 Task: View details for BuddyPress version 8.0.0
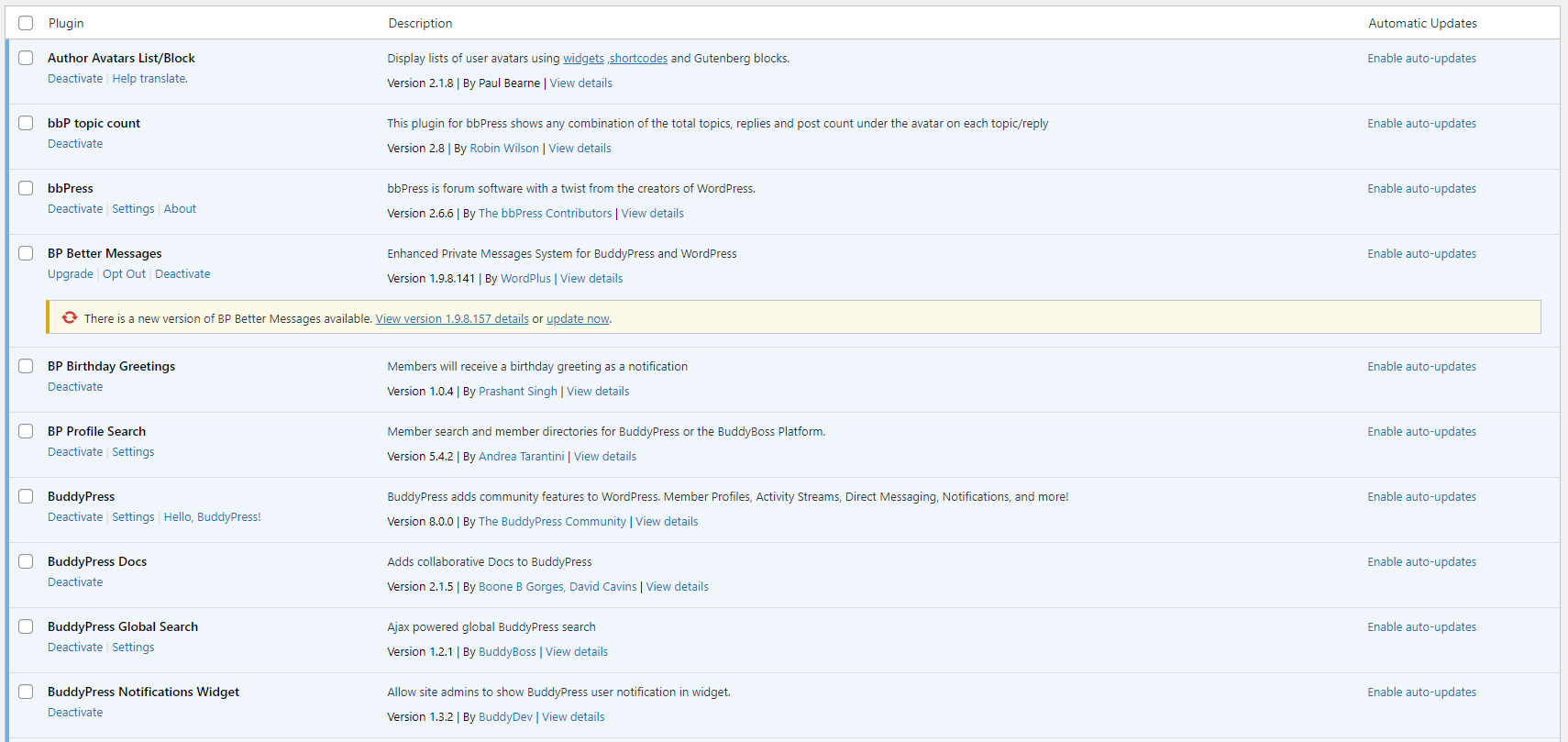667,522
